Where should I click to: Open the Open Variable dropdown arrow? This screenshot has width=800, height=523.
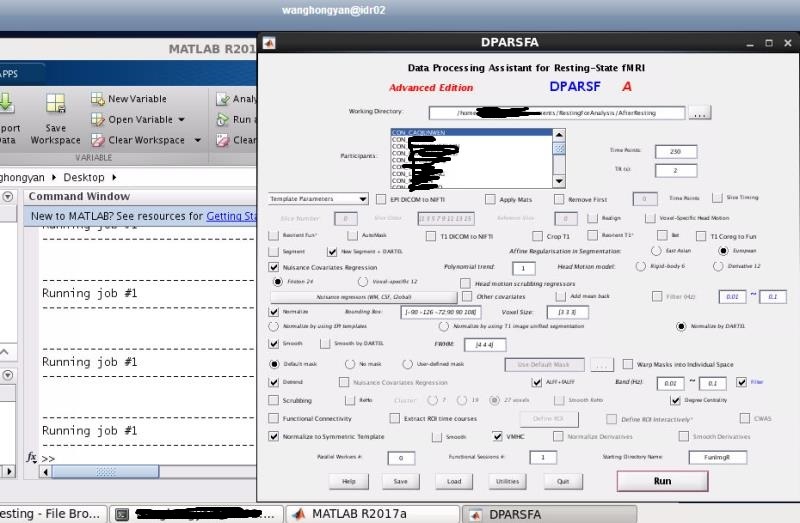click(181, 119)
